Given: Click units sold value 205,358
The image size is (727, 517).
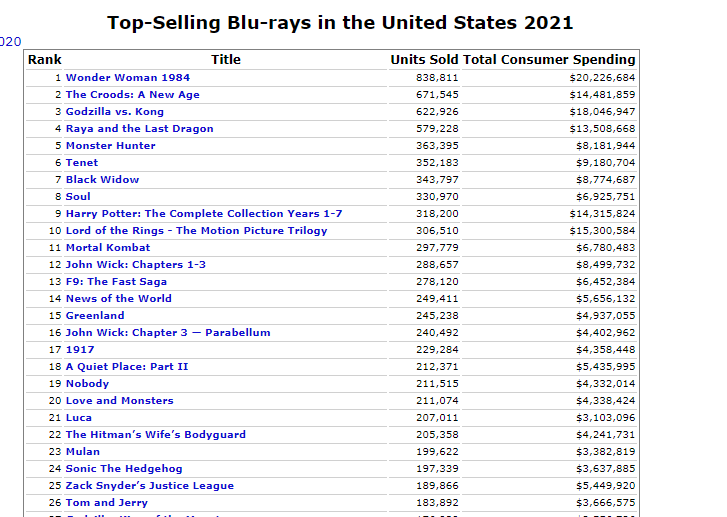Looking at the screenshot, I should click(x=437, y=434).
